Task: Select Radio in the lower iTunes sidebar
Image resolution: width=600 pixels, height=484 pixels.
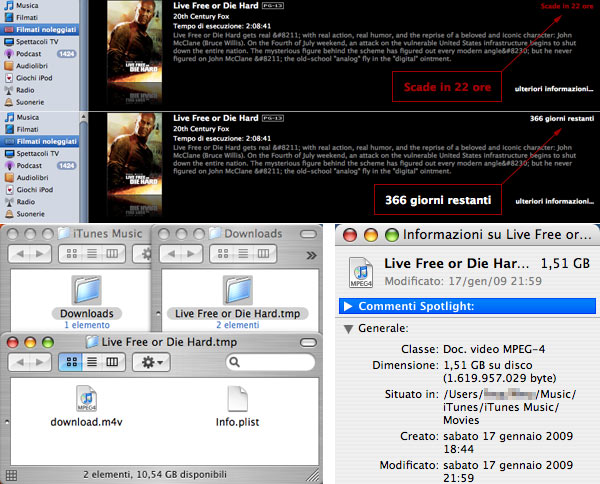Action: click(x=27, y=200)
